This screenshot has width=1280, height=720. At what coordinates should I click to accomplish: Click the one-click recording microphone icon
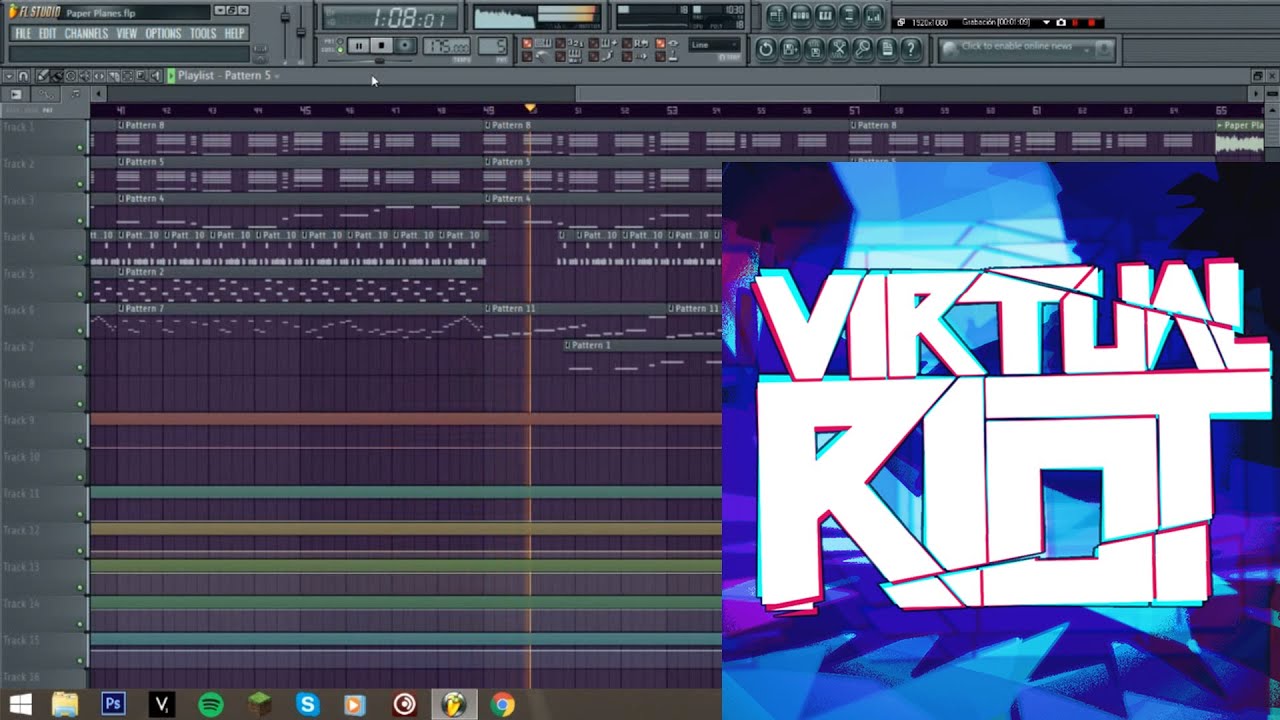(x=862, y=49)
